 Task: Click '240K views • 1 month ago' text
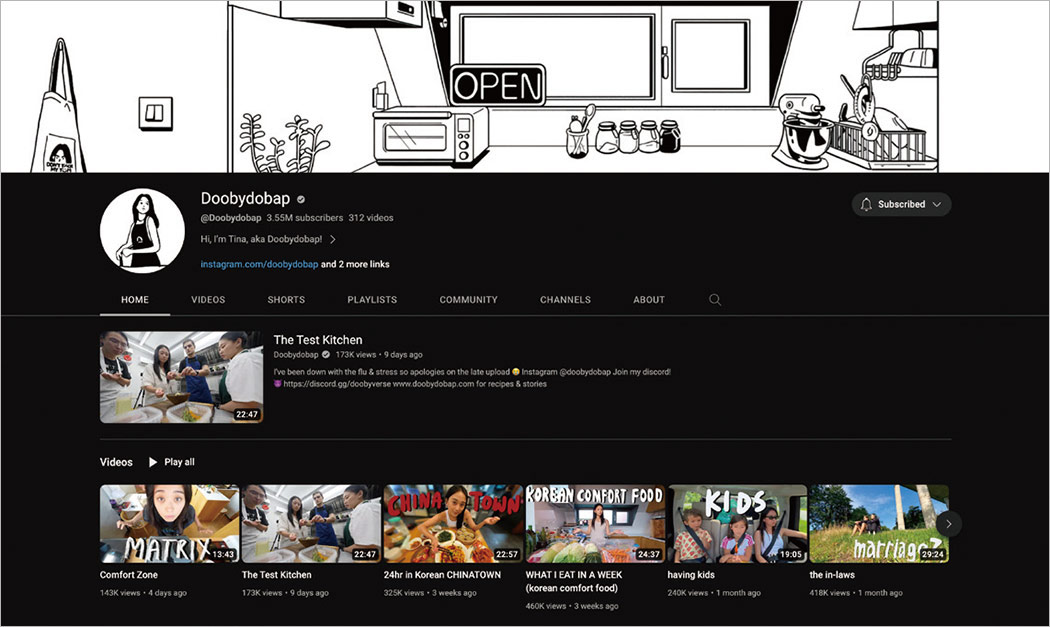[x=714, y=593]
